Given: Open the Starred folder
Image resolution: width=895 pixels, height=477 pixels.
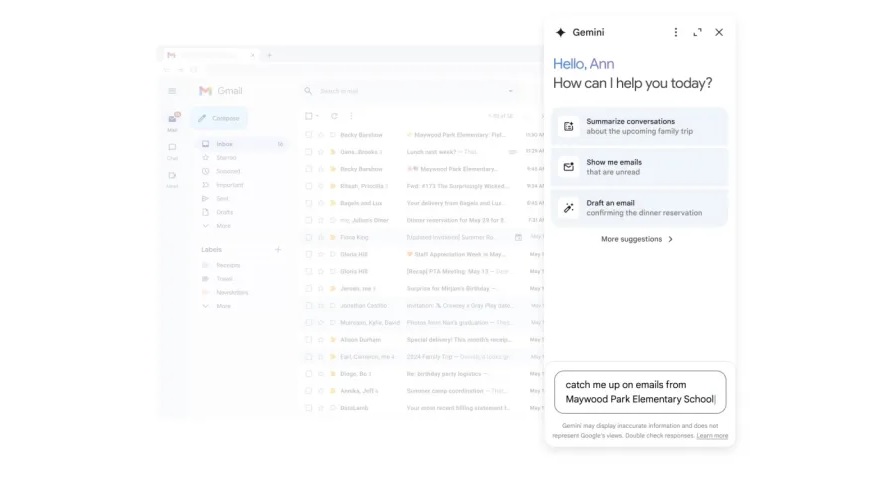Looking at the screenshot, I should pos(226,157).
